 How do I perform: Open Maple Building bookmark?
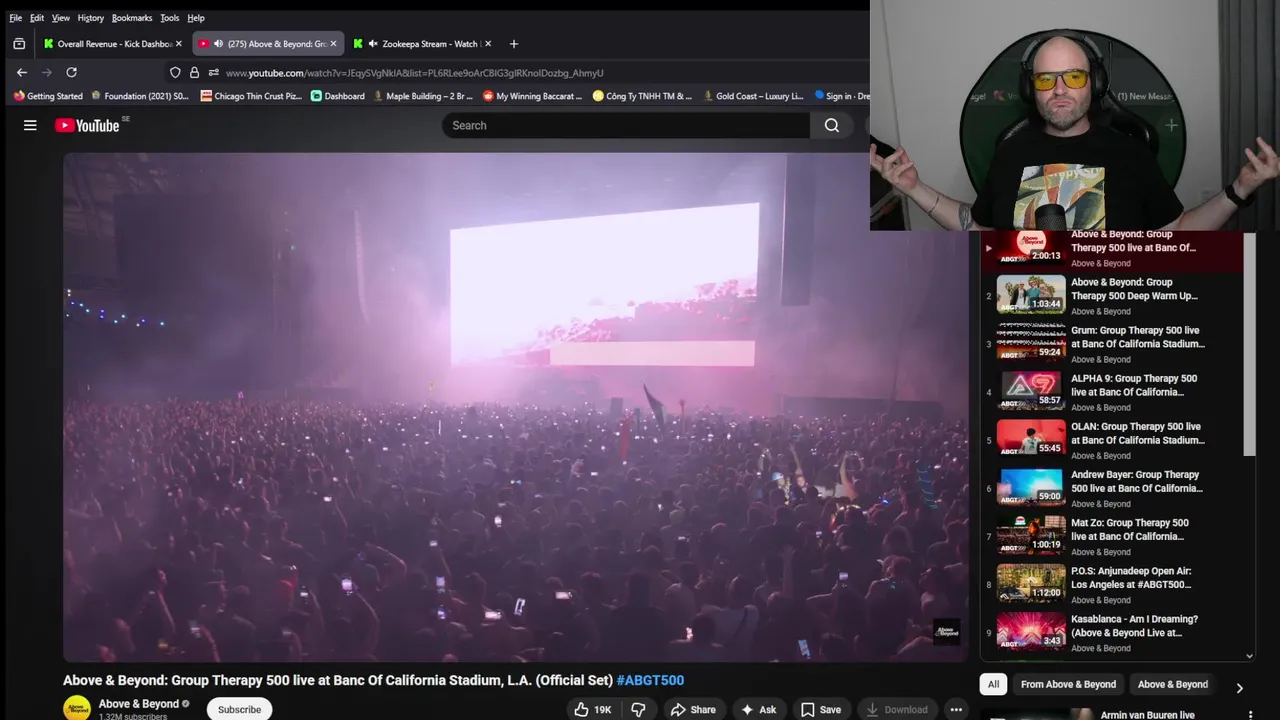(x=423, y=96)
